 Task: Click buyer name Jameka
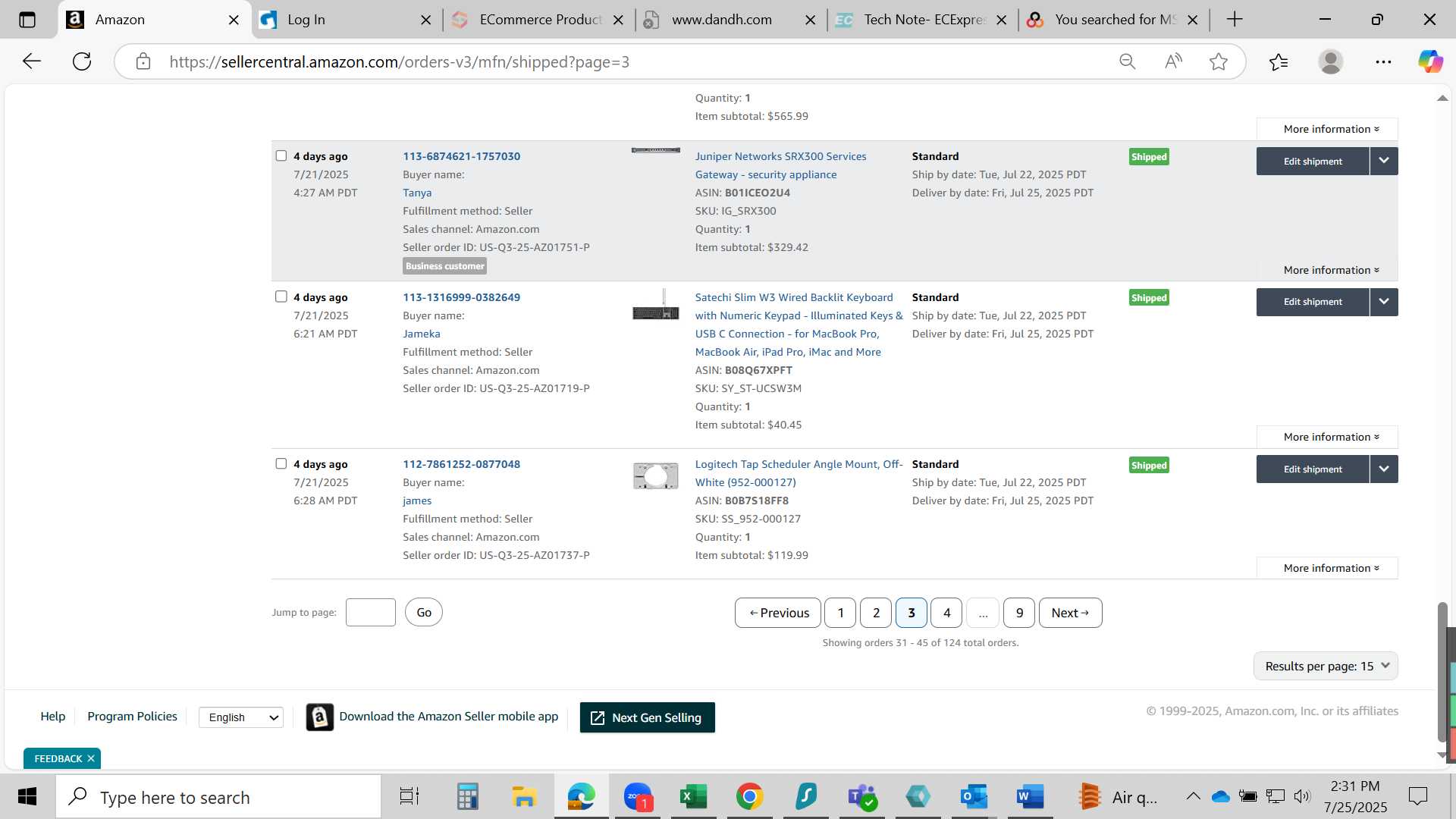421,334
